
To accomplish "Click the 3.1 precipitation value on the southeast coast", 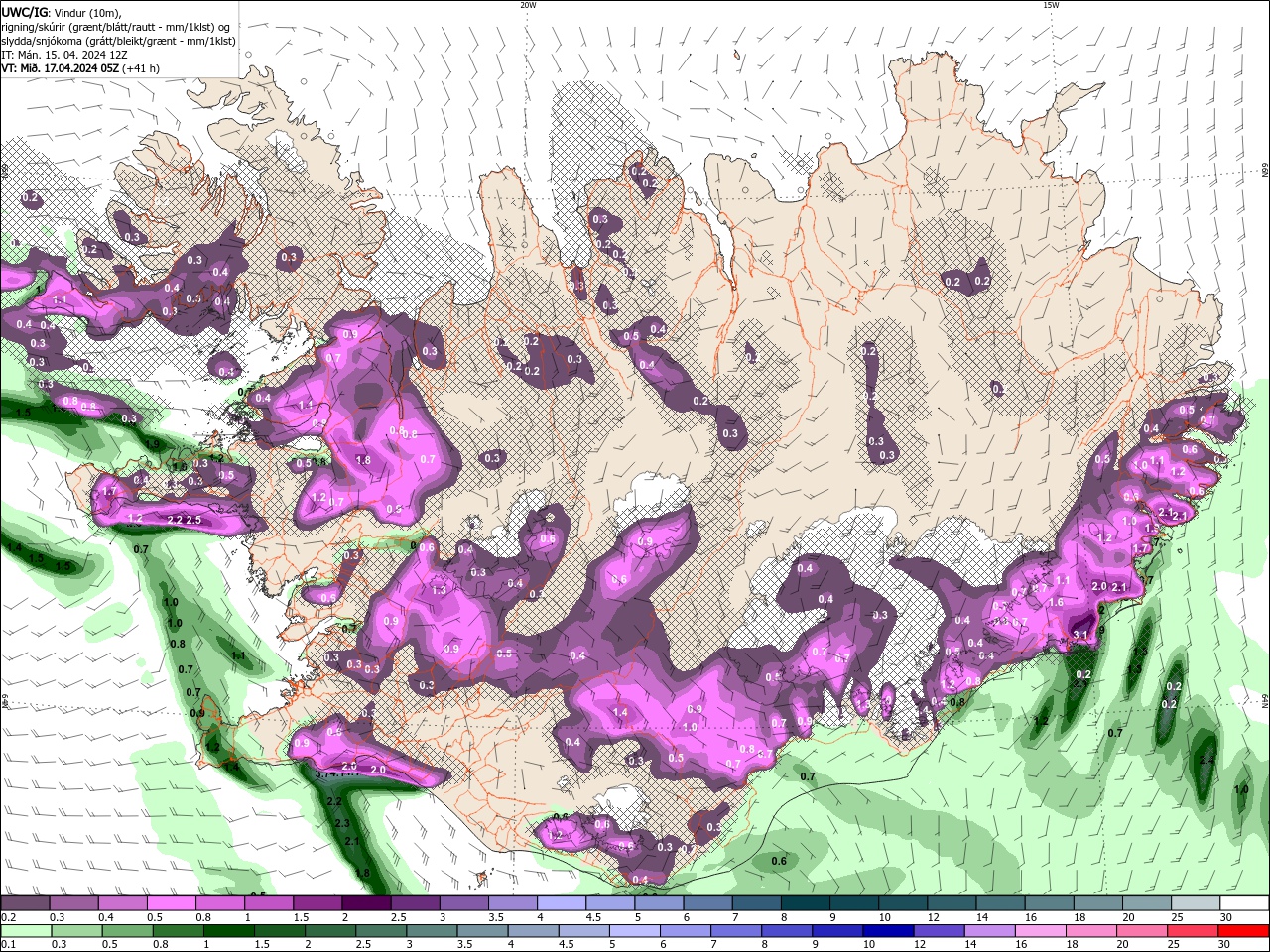I will point(1080,635).
